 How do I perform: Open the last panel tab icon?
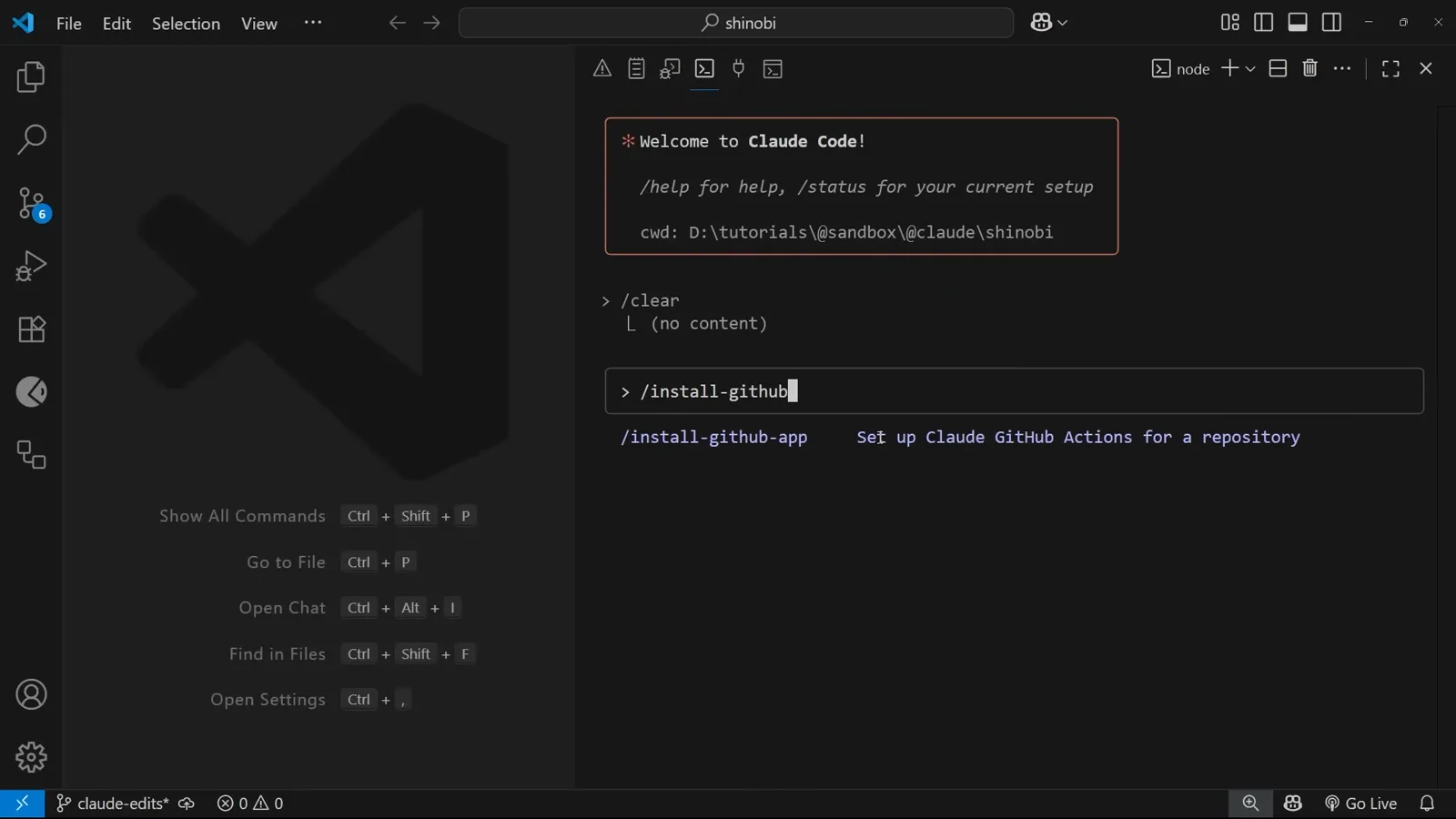(x=773, y=68)
